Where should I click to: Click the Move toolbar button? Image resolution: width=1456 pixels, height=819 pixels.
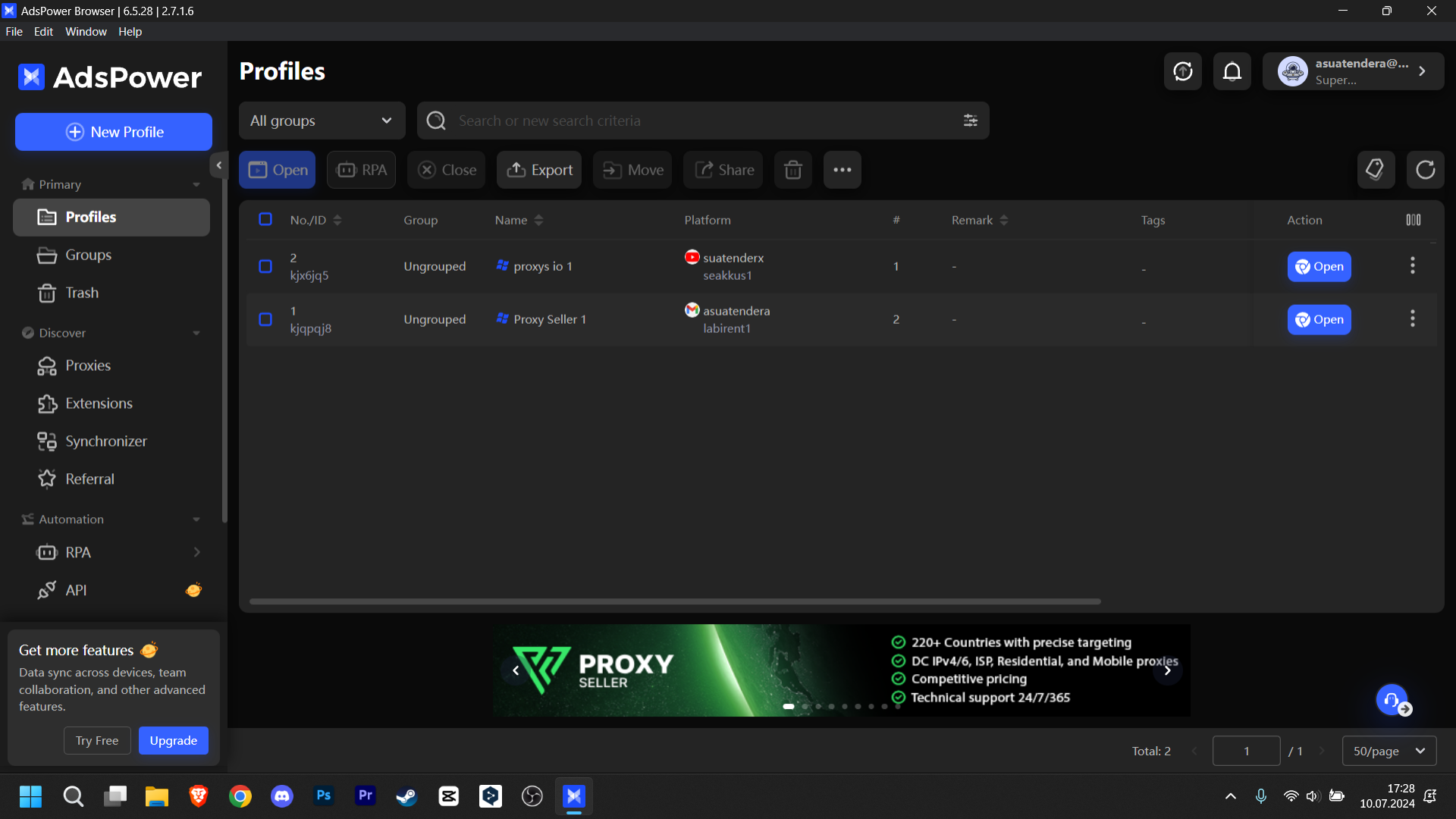(632, 170)
